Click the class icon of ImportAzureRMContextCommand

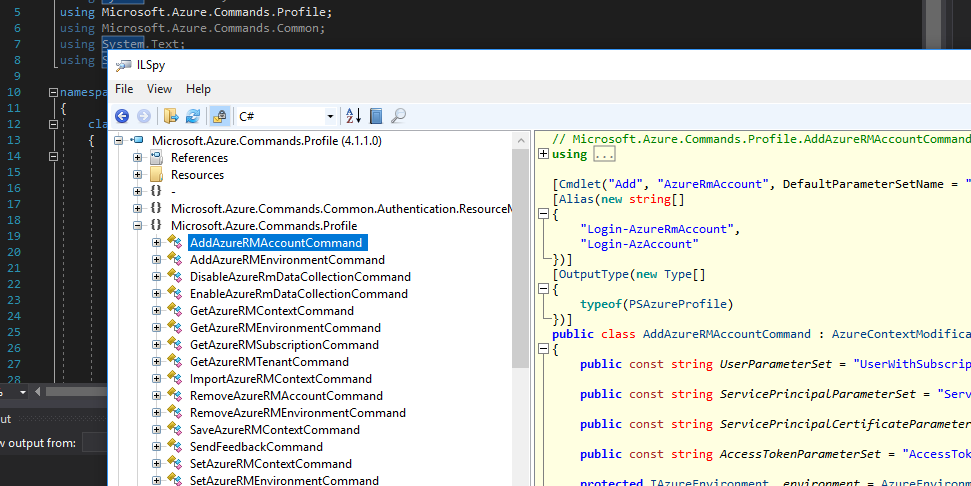coord(175,379)
